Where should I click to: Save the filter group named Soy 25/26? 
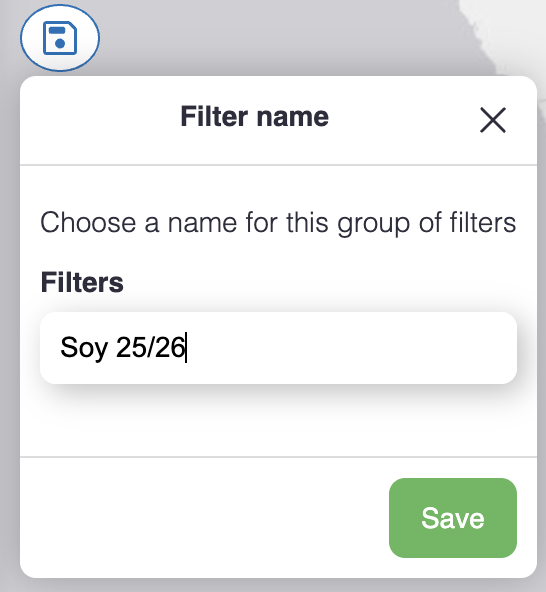click(x=453, y=518)
